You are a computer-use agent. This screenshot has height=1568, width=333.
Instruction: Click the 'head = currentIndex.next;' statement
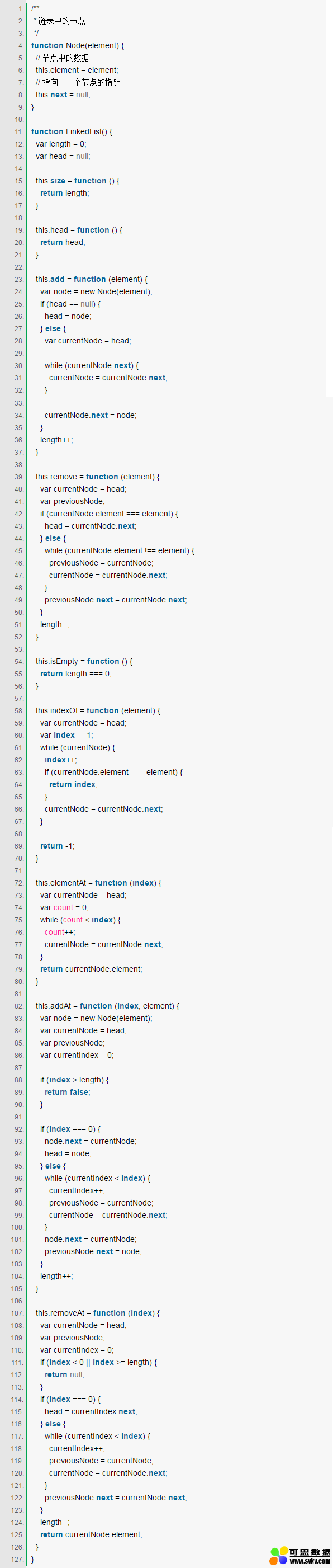91,1411
